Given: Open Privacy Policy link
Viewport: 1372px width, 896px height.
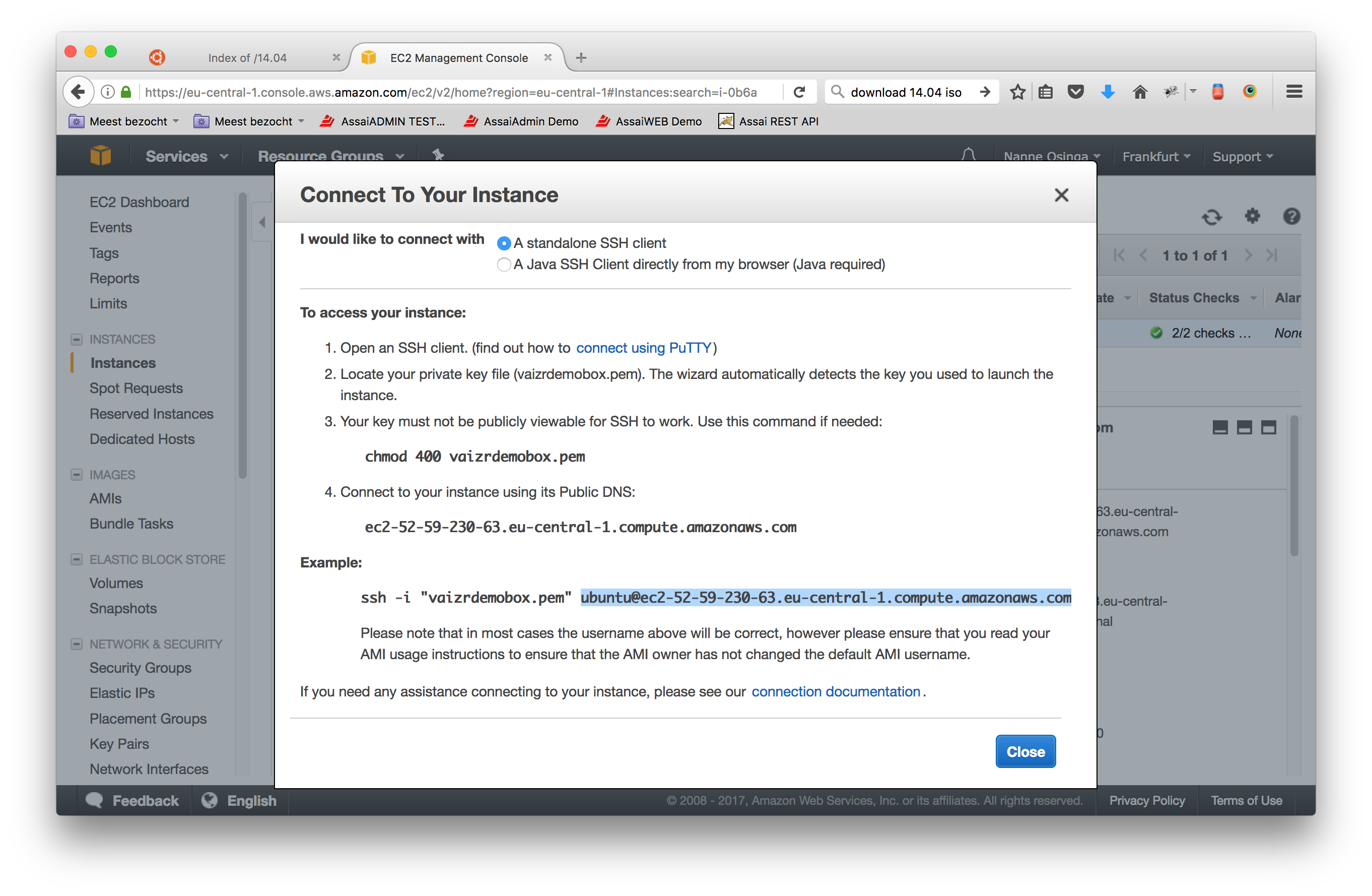Looking at the screenshot, I should [x=1146, y=800].
